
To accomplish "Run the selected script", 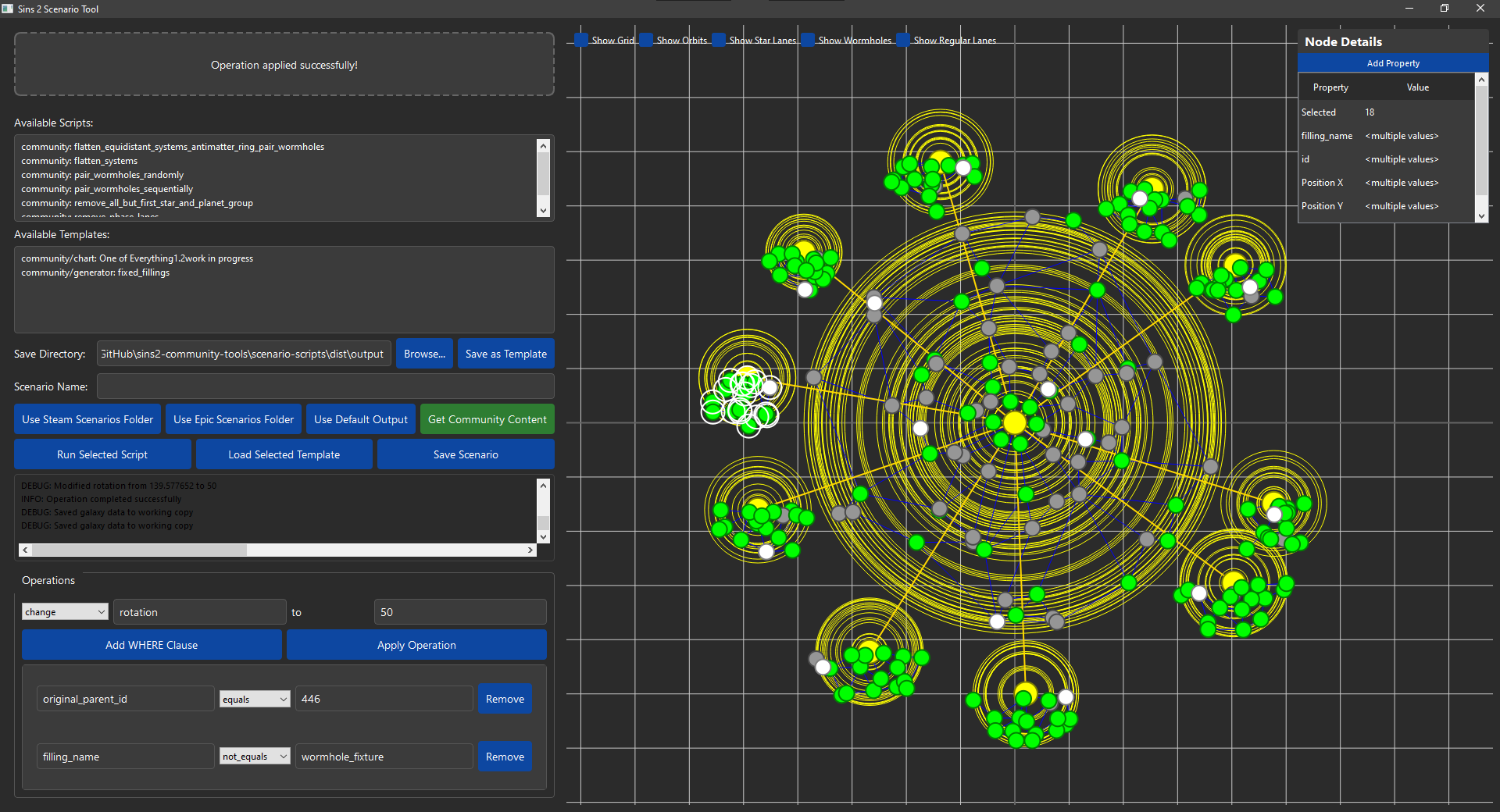I will coord(102,454).
